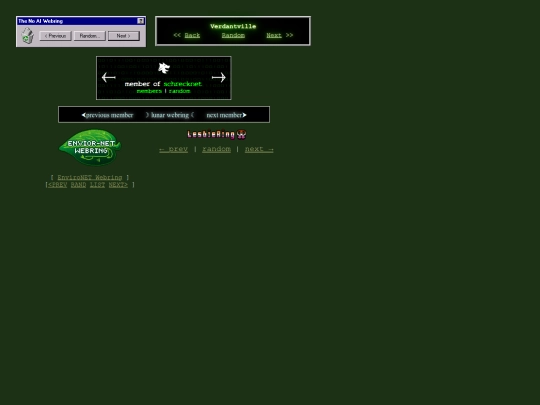540x405 pixels.
Task: Click the Random... button in No AI Webring
Action: click(90, 36)
